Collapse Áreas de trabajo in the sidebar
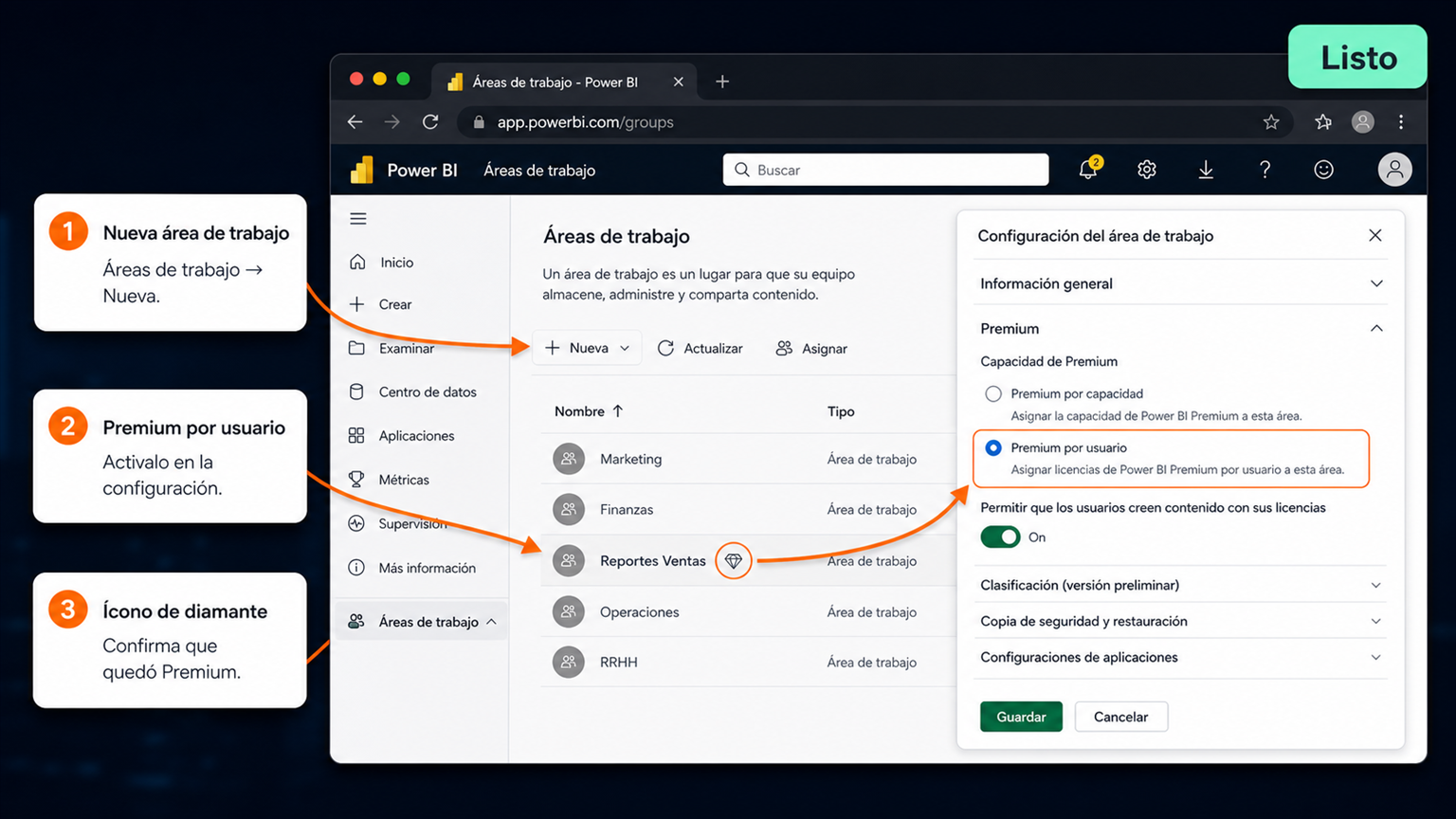1456x819 pixels. 491,622
